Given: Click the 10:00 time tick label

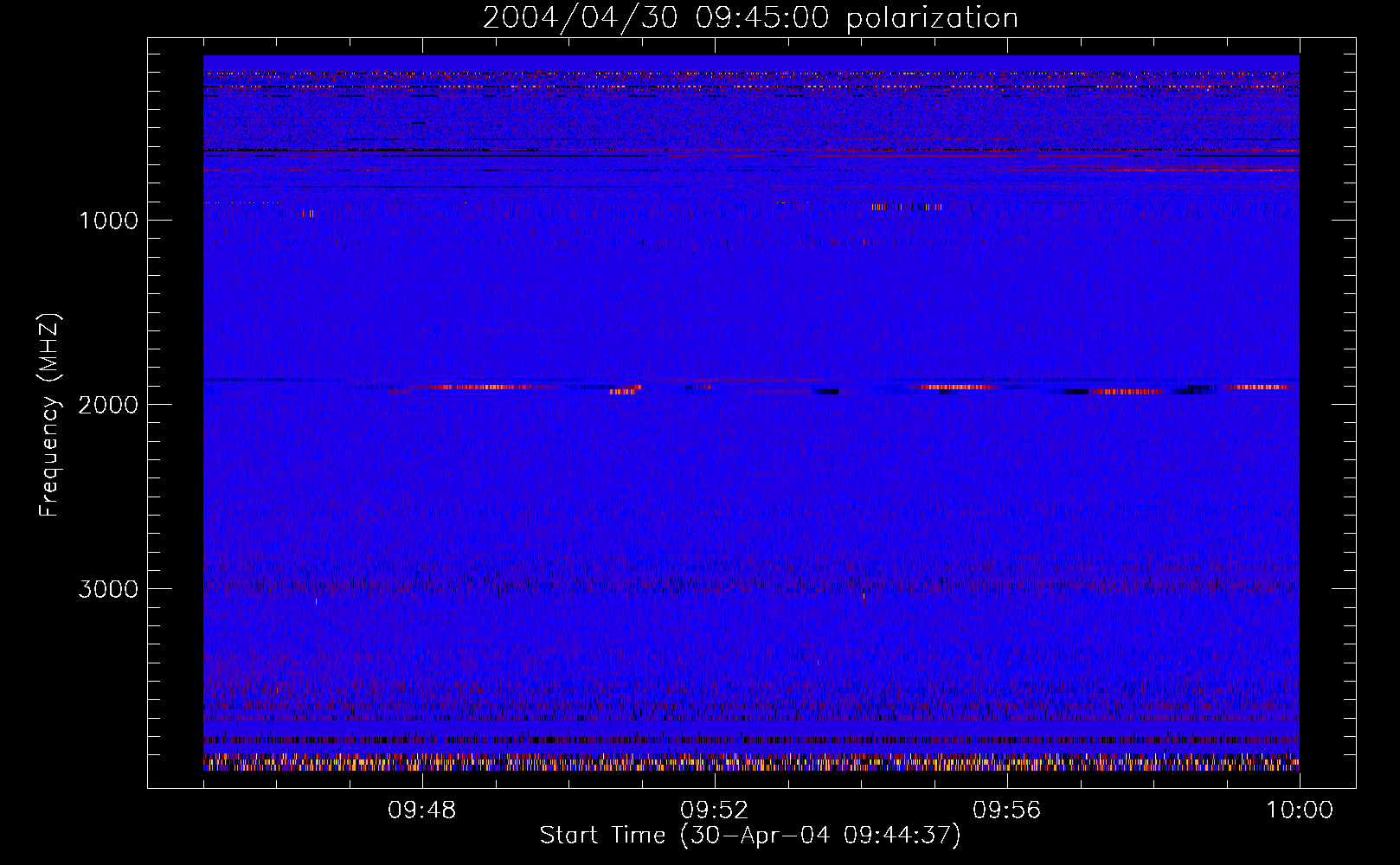Looking at the screenshot, I should (x=1300, y=811).
